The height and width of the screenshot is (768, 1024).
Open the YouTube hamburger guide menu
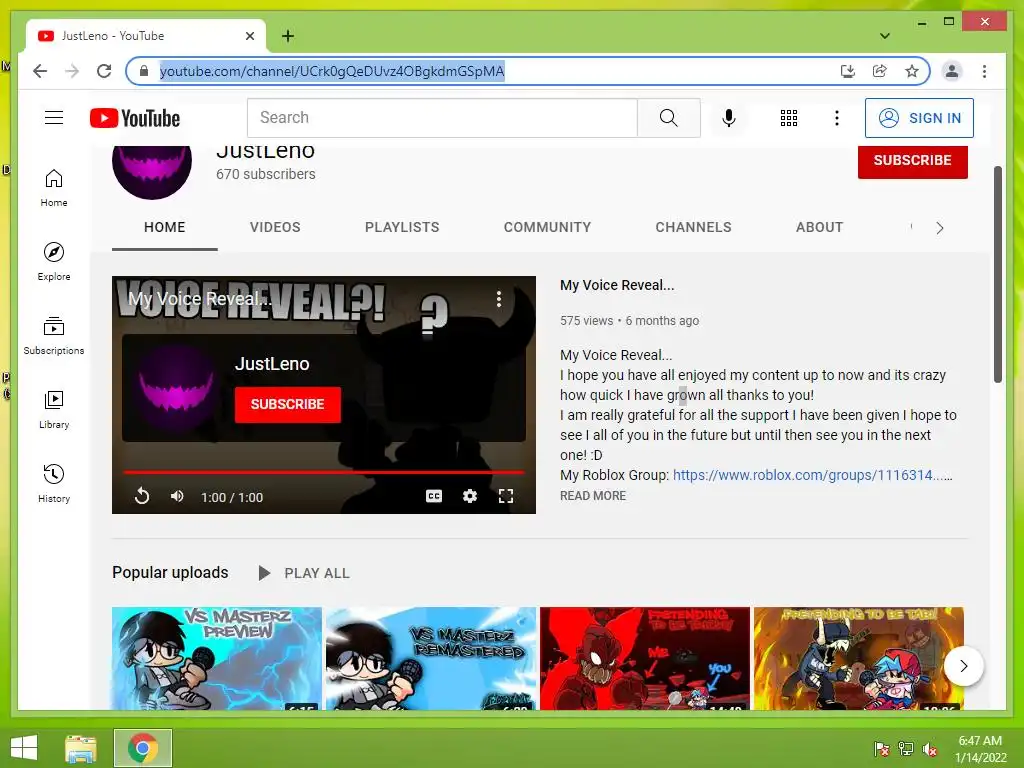tap(54, 118)
